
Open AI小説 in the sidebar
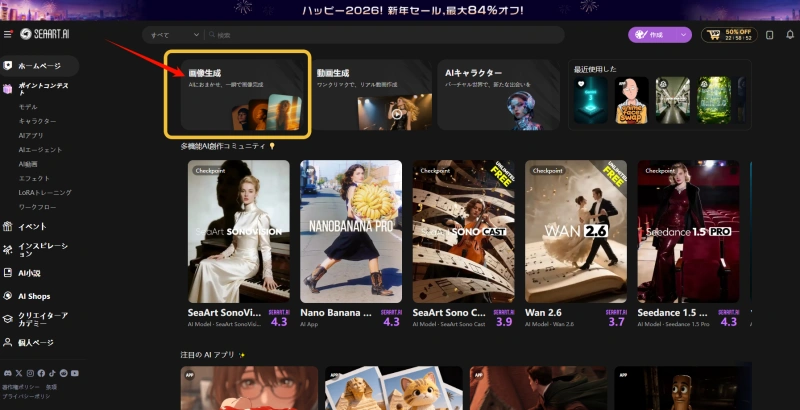pos(30,273)
